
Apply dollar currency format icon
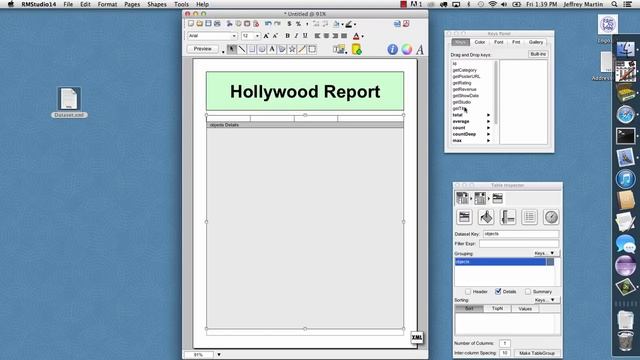pyautogui.click(x=289, y=24)
